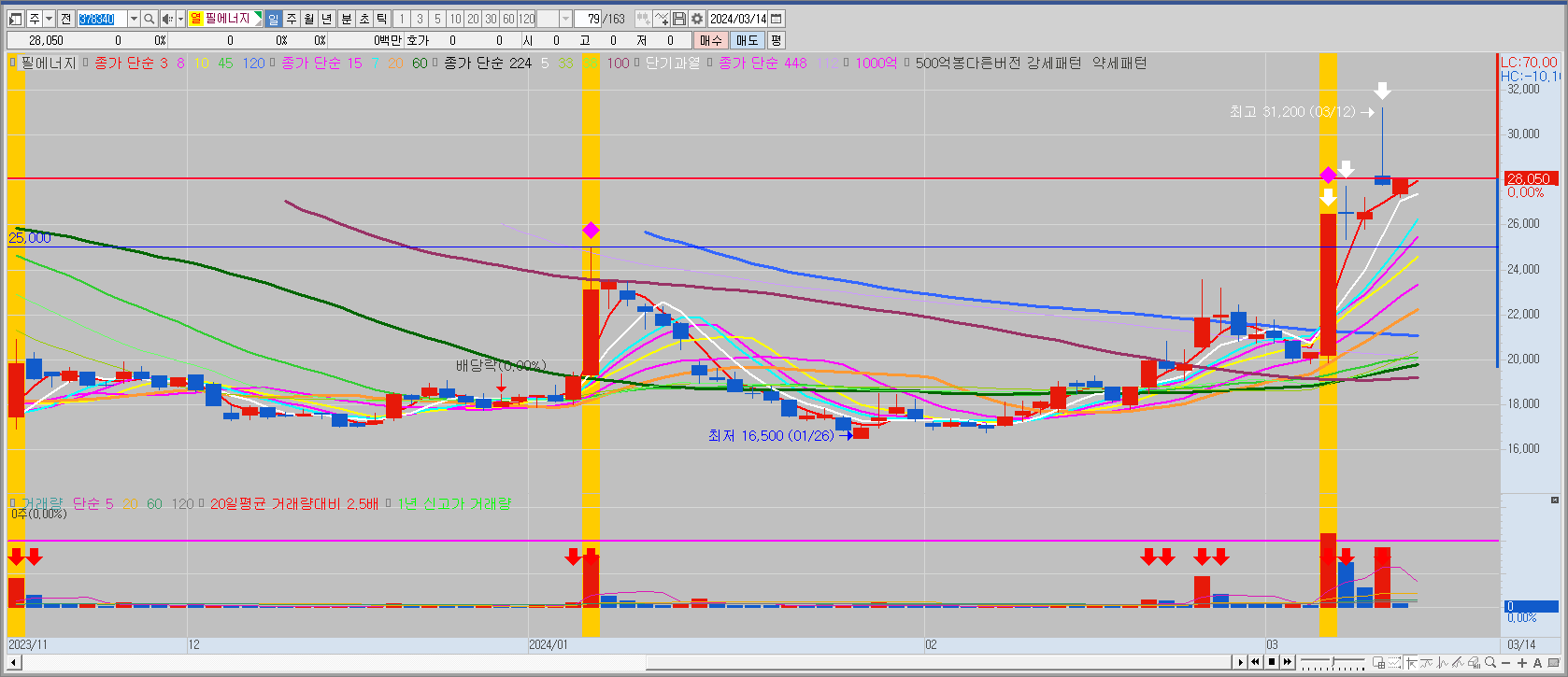Select the 120 interval button
The image size is (1568, 677).
coord(527,19)
